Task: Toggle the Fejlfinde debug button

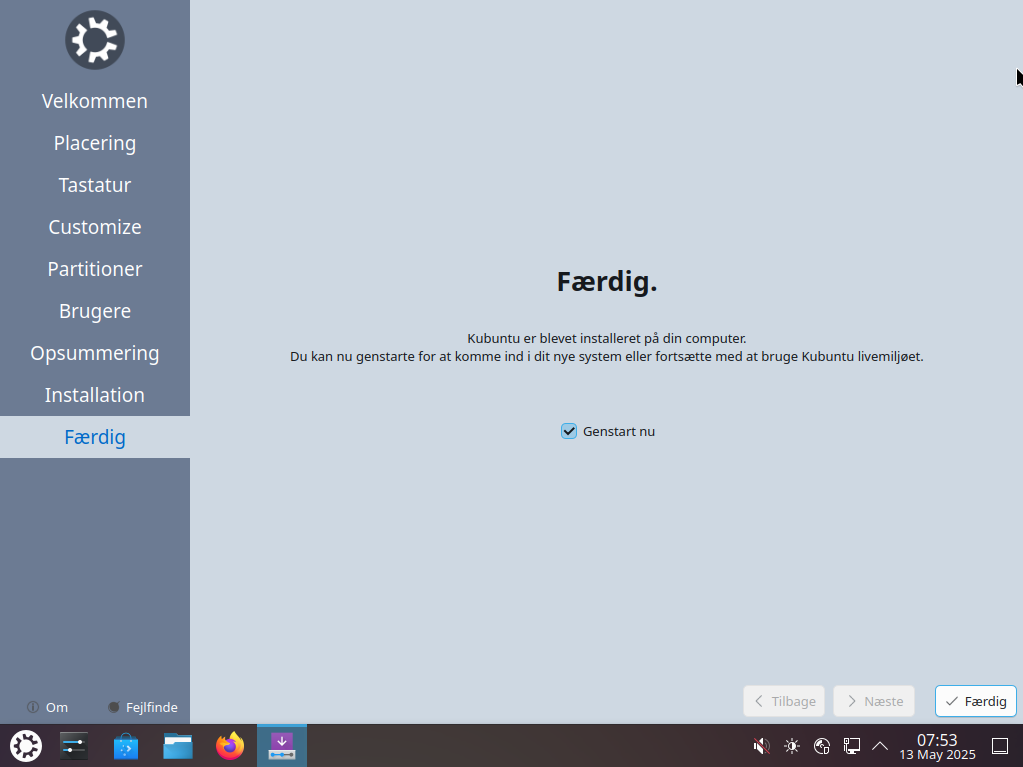Action: (142, 707)
